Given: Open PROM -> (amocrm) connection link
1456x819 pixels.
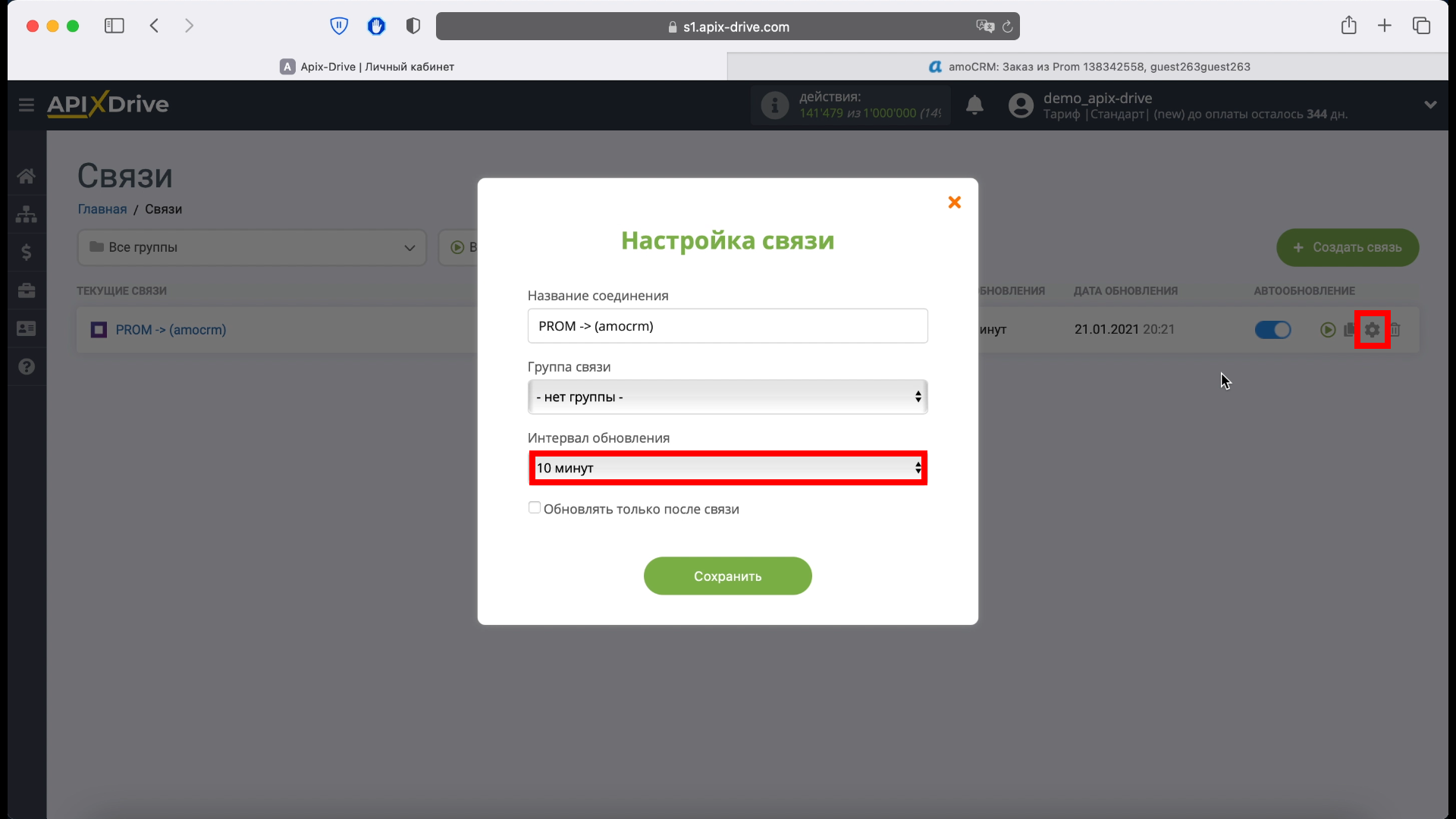Looking at the screenshot, I should pos(171,330).
